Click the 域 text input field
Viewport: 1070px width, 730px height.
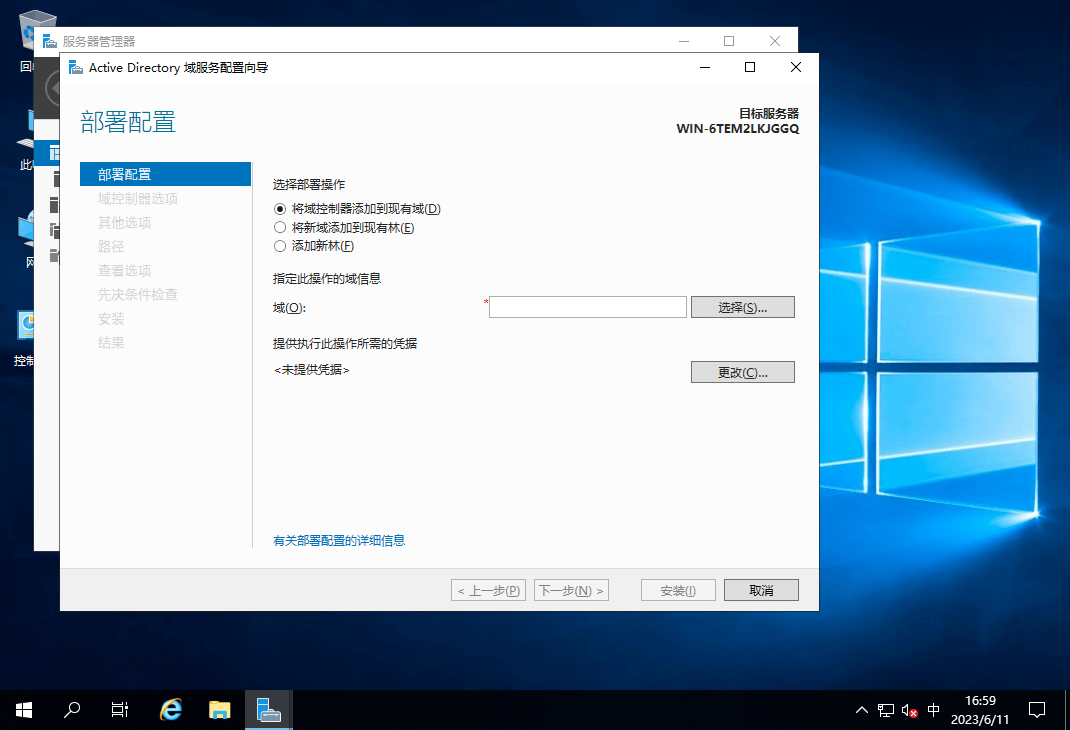point(588,307)
